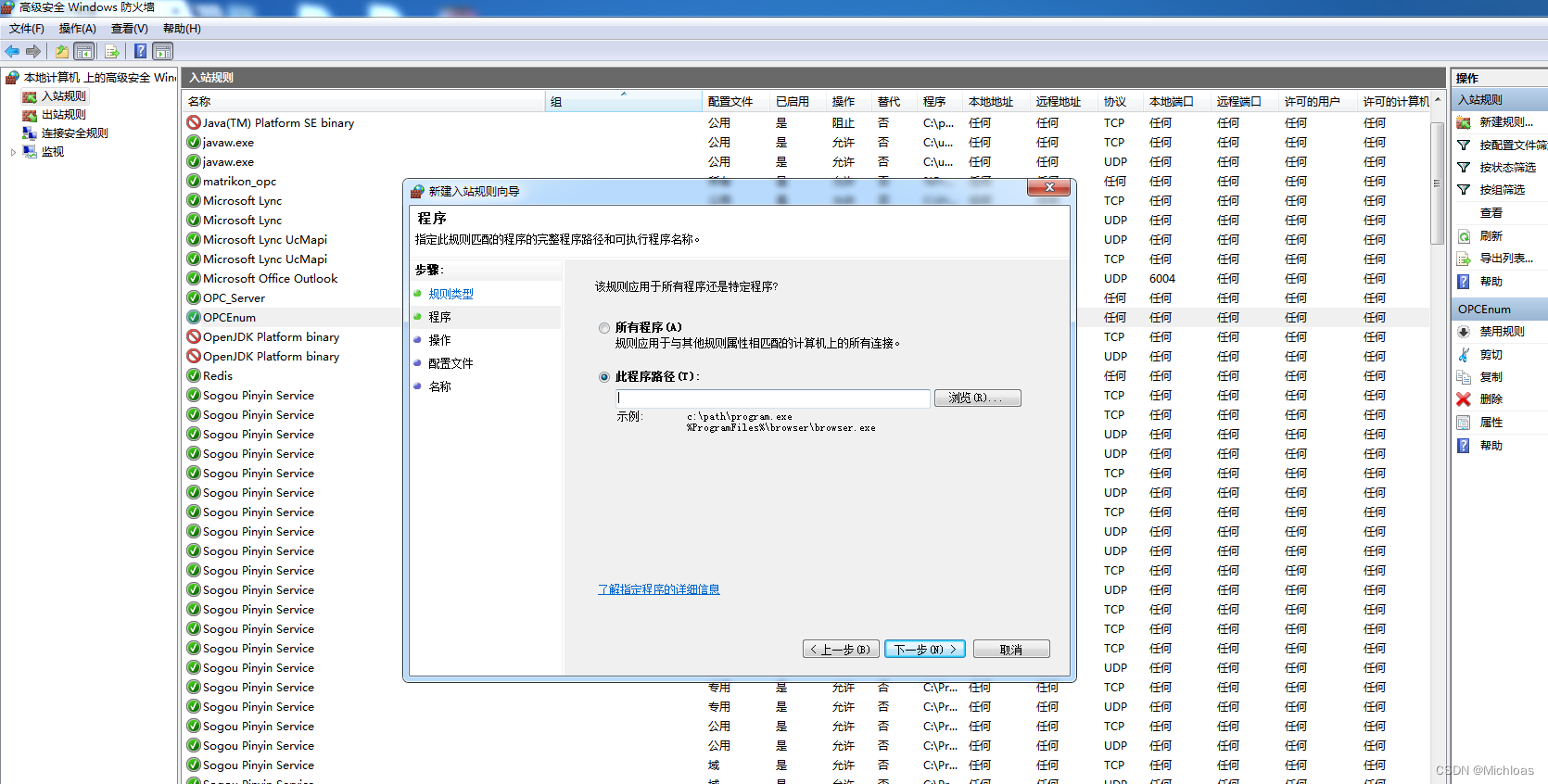The height and width of the screenshot is (784, 1548).
Task: Sort by the 许可的用户 column header
Action: [1318, 102]
